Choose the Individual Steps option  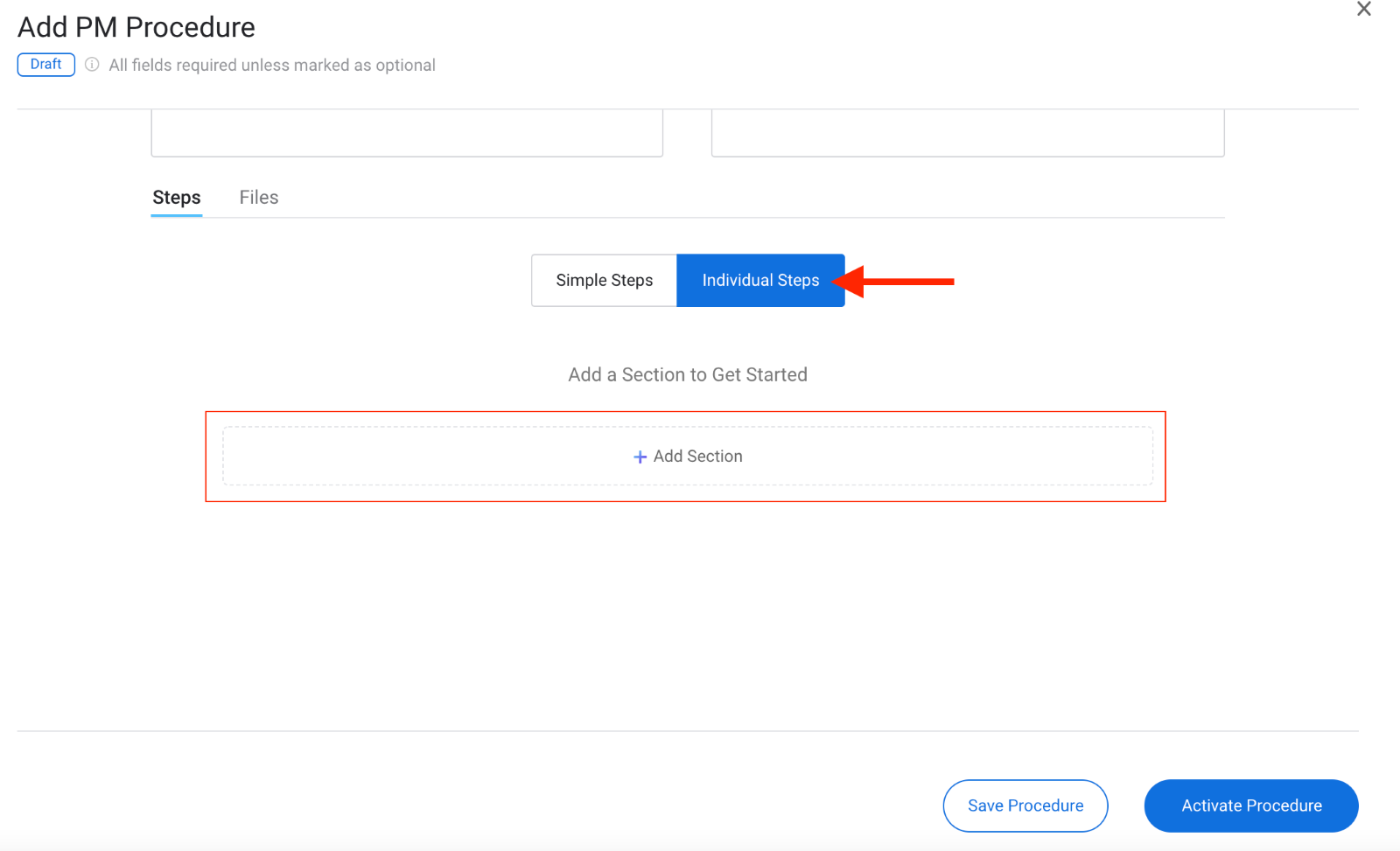click(x=759, y=281)
